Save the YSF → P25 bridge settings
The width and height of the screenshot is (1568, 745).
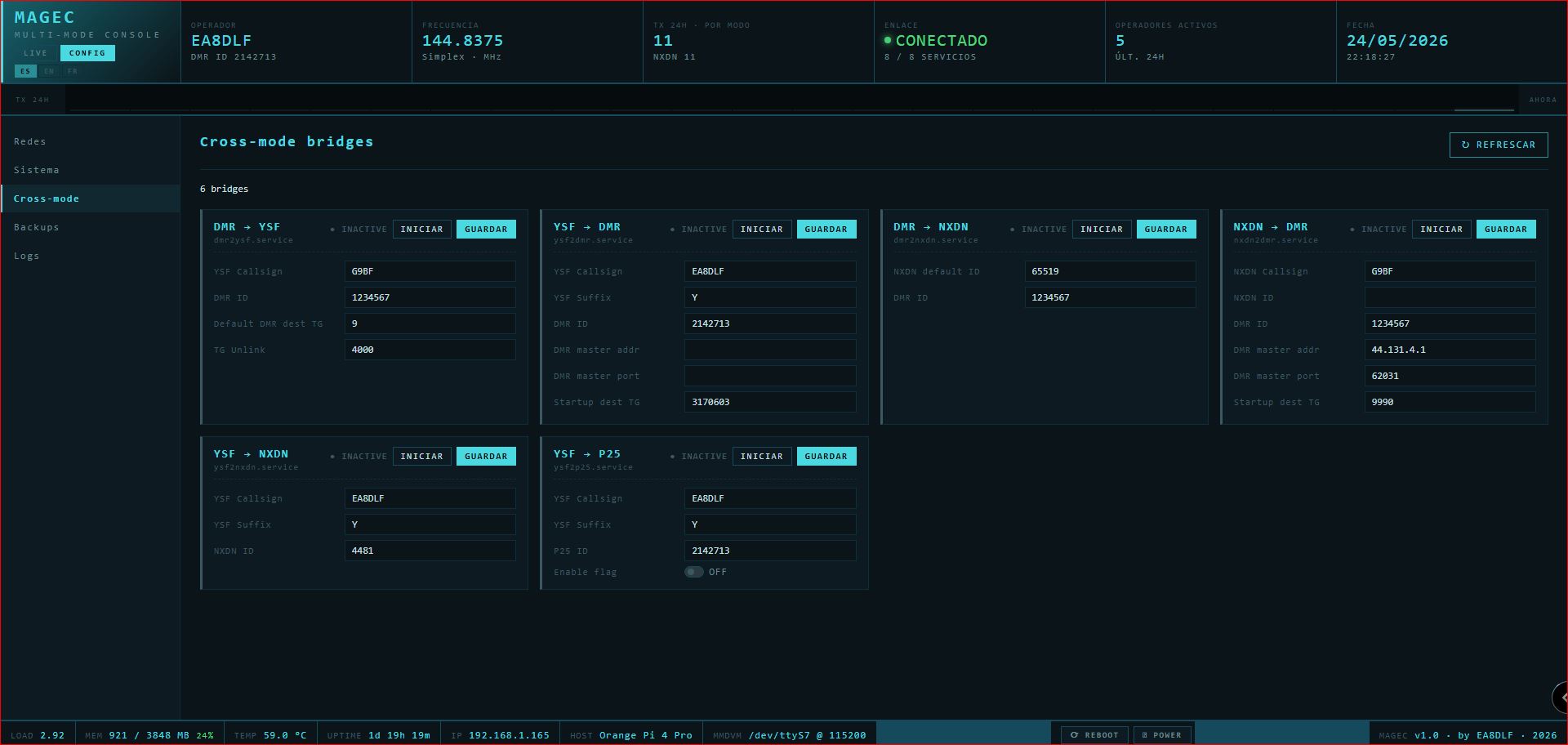click(x=826, y=457)
